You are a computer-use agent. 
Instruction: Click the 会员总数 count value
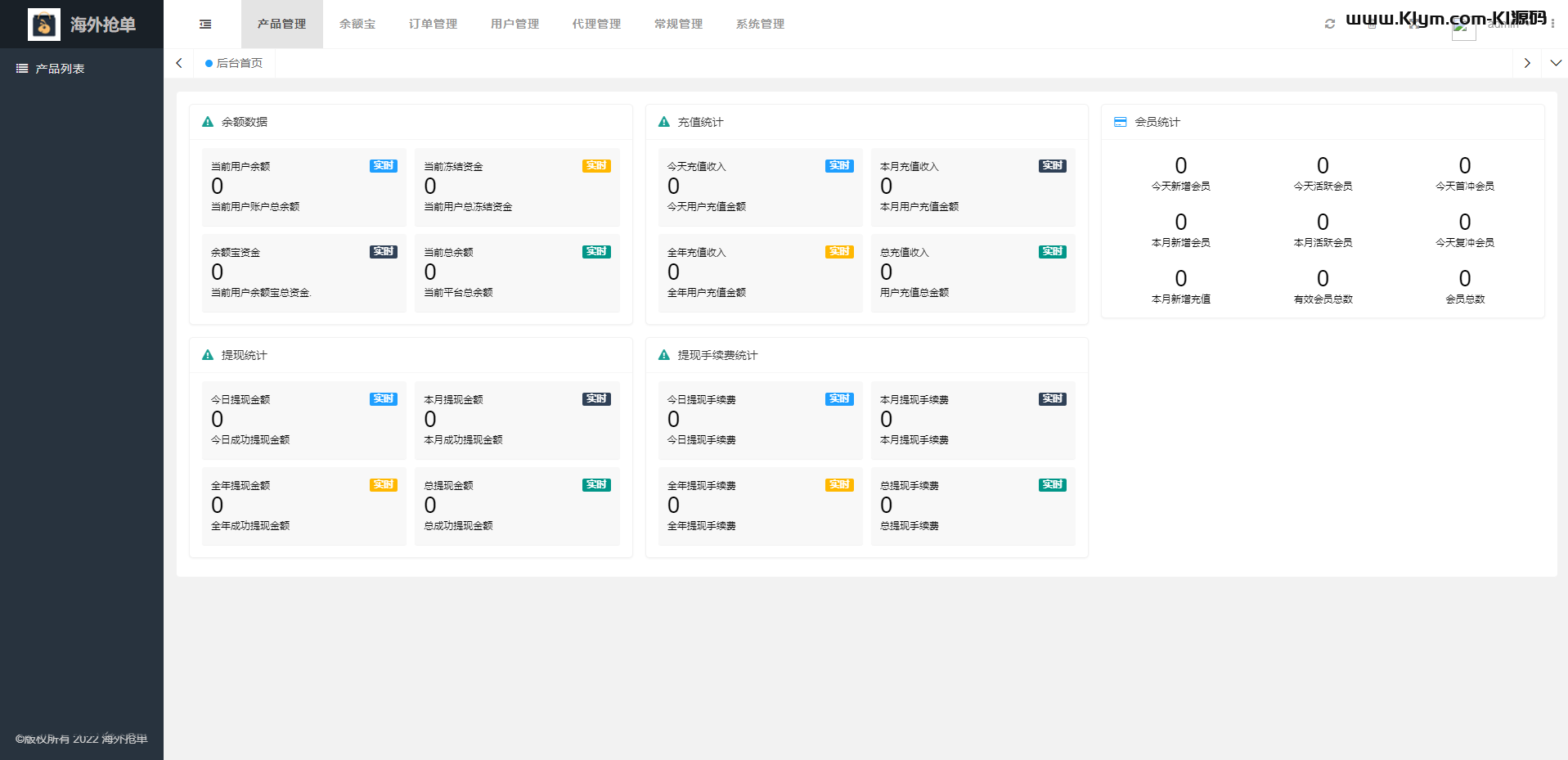[x=1465, y=279]
